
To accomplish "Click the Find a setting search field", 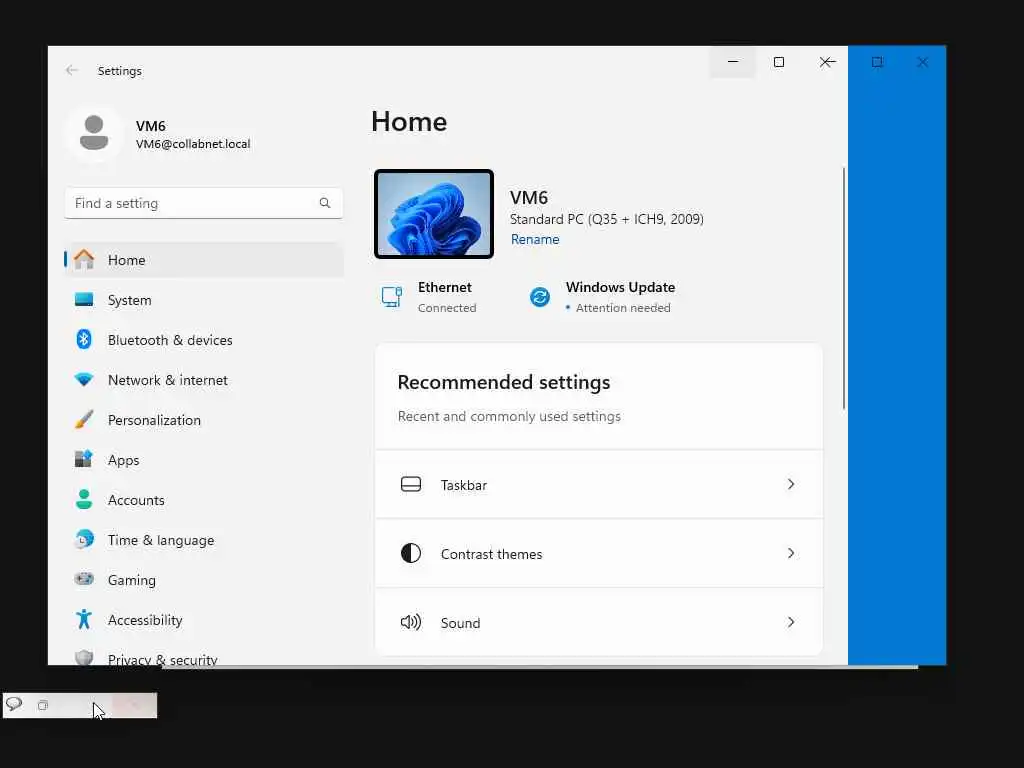I will (204, 203).
